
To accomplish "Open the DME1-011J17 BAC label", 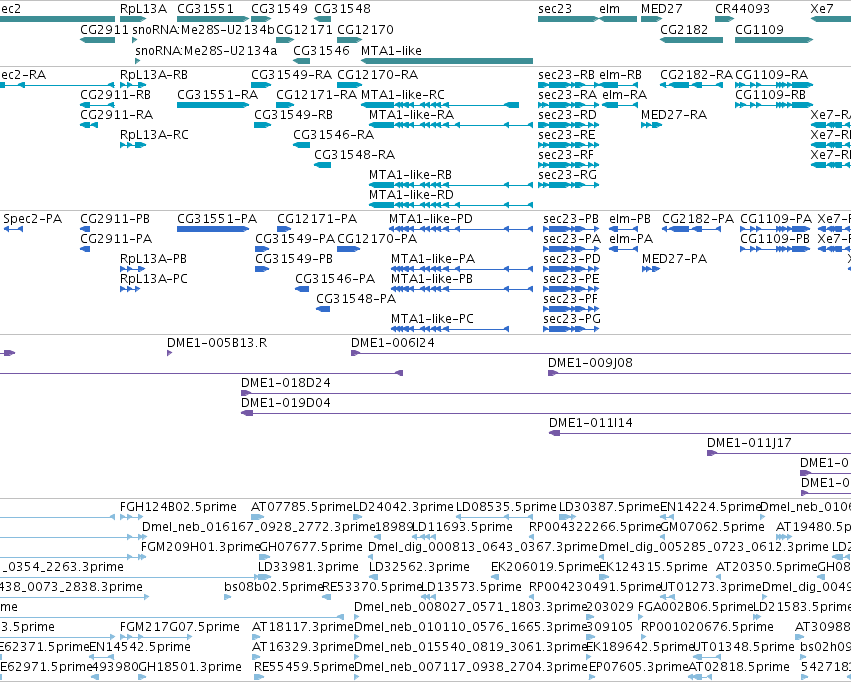I will click(749, 443).
